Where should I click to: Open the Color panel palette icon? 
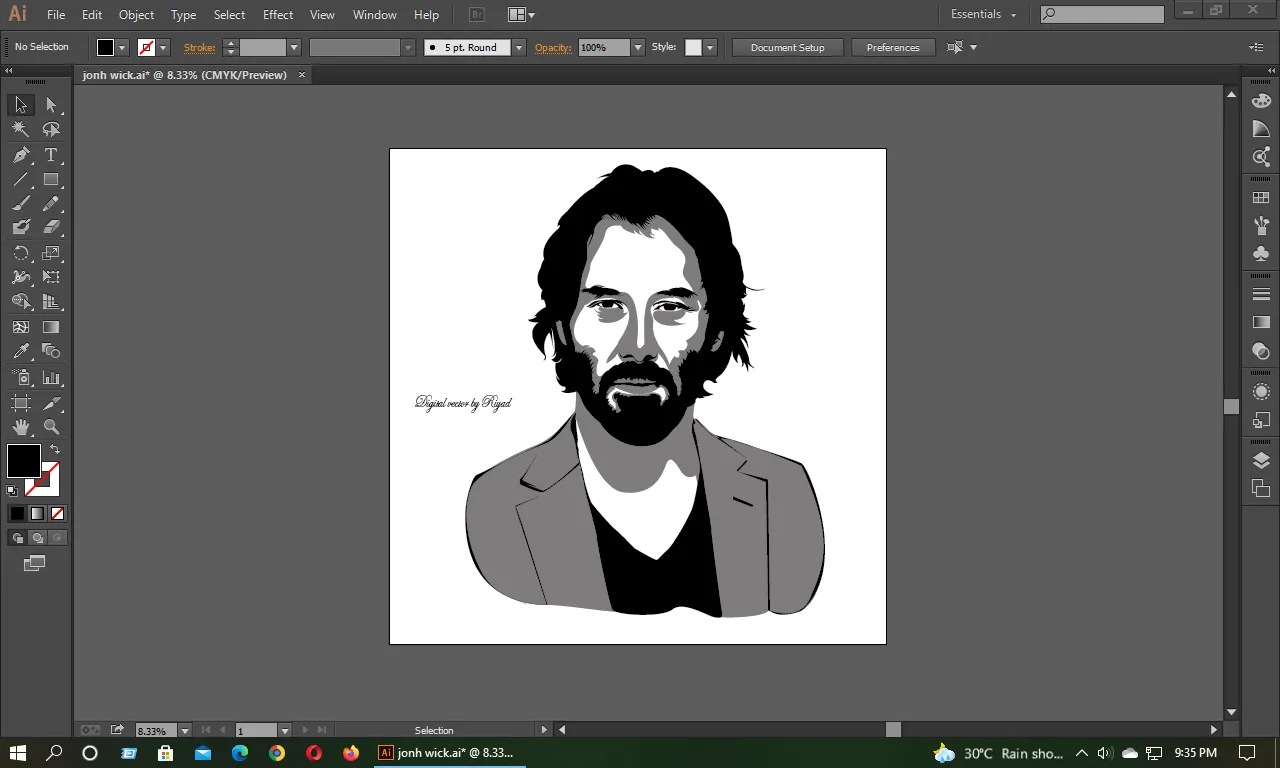click(x=1261, y=101)
